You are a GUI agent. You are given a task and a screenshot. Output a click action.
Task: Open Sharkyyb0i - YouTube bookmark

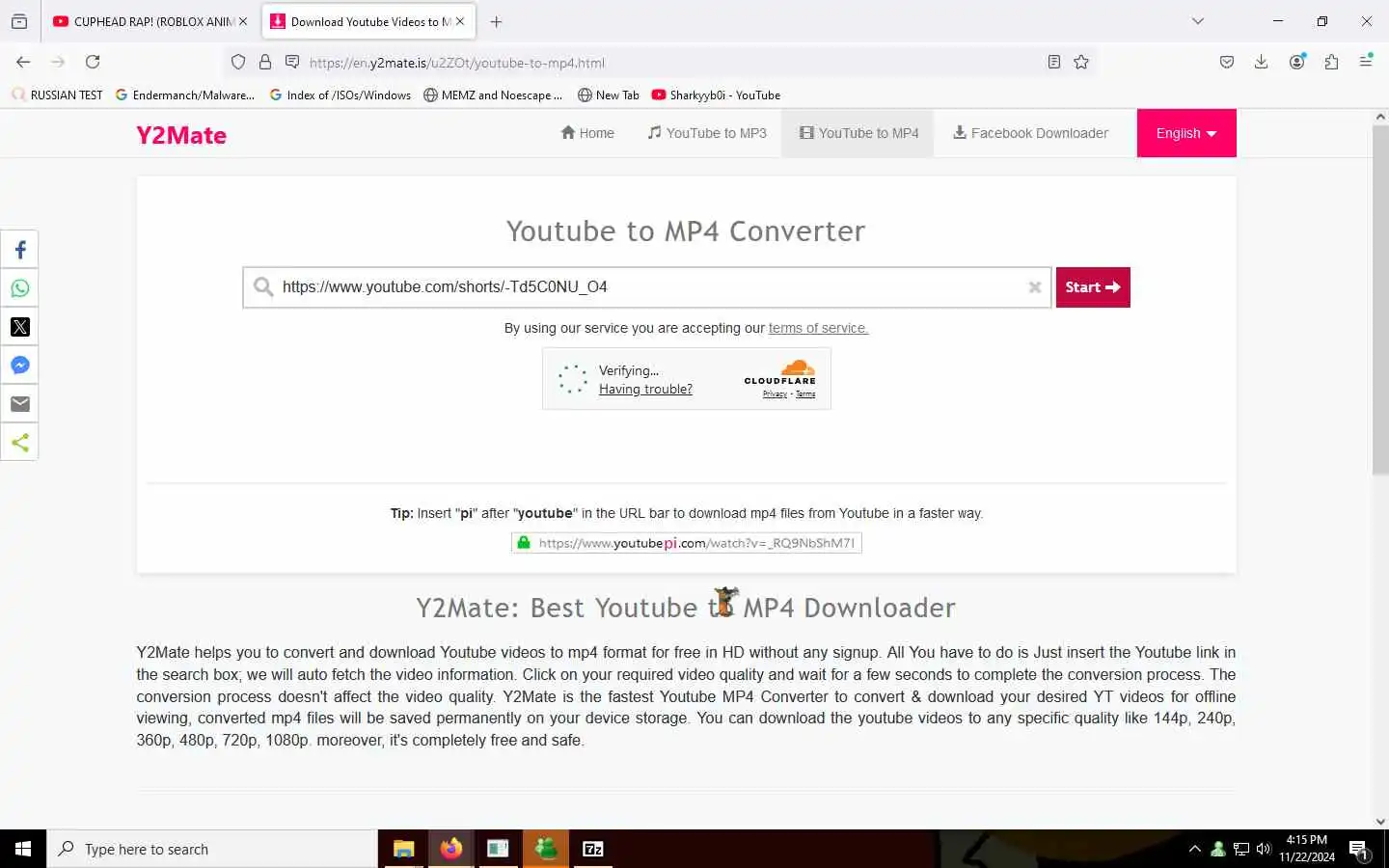[x=716, y=95]
